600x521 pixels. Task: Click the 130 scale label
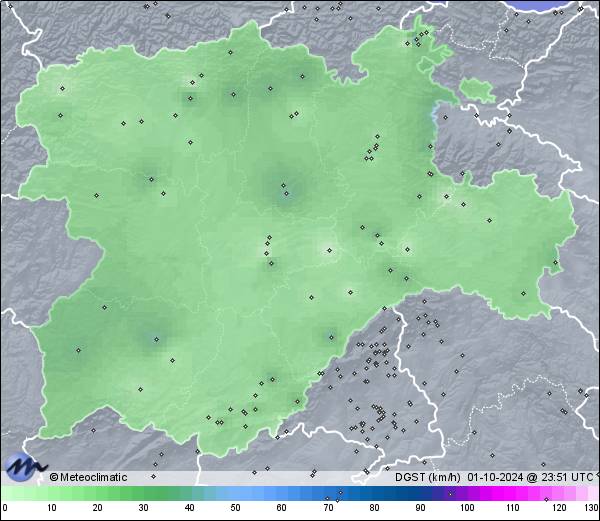(x=591, y=508)
